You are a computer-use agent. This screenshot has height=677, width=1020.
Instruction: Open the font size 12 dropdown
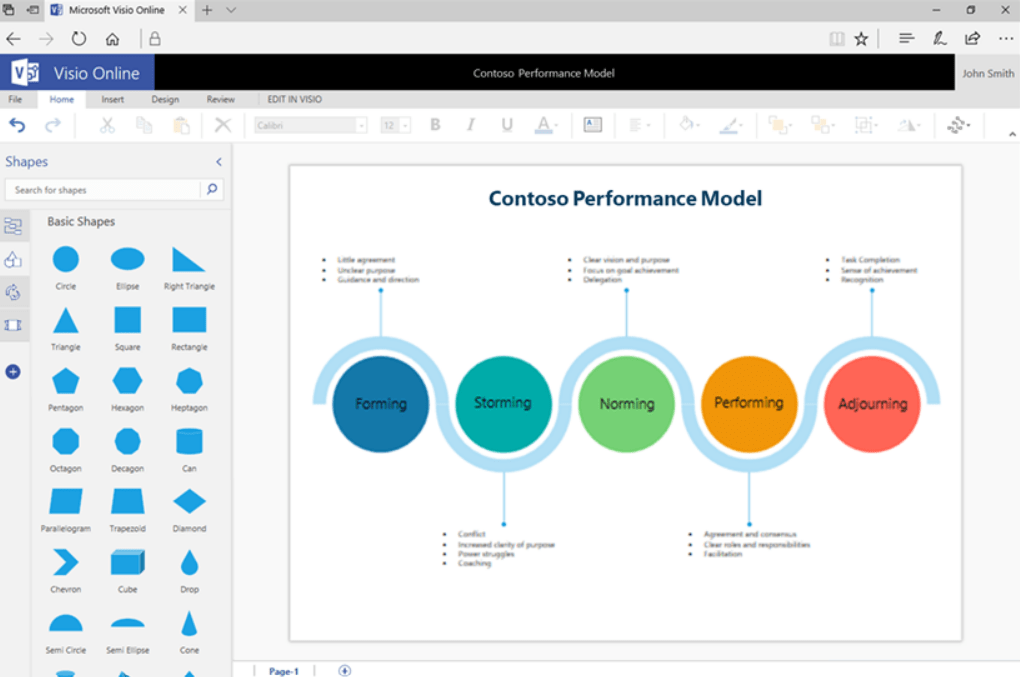[x=395, y=125]
